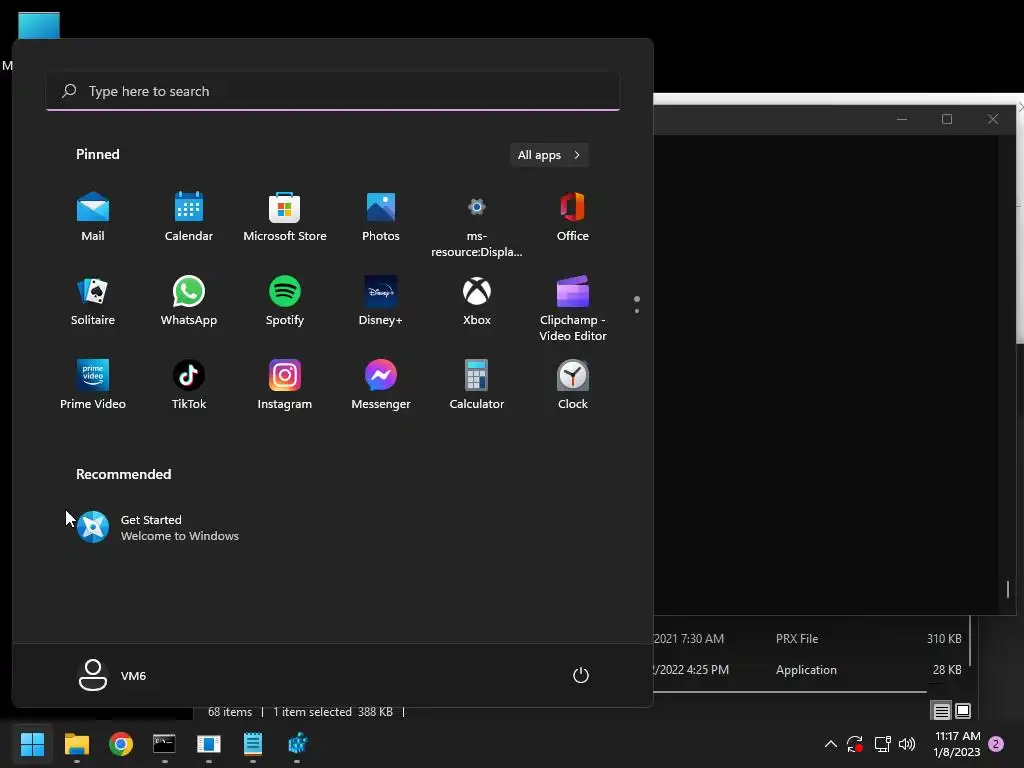Click the Type here to search box

(x=333, y=91)
